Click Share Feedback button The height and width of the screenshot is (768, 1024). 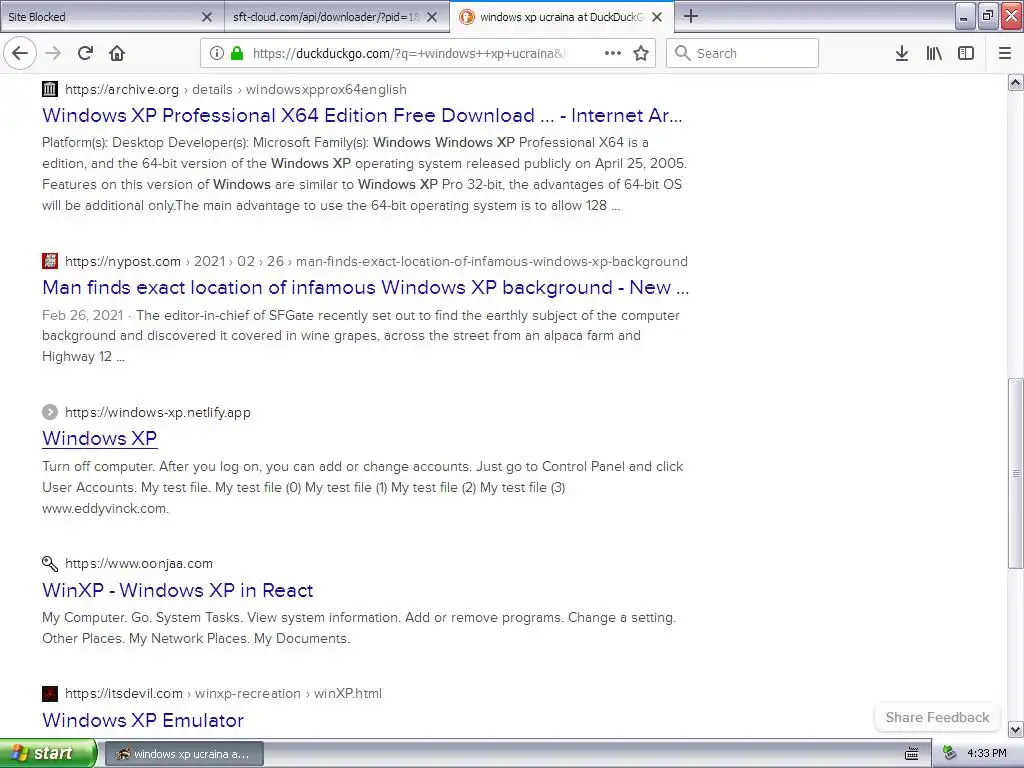(x=937, y=717)
